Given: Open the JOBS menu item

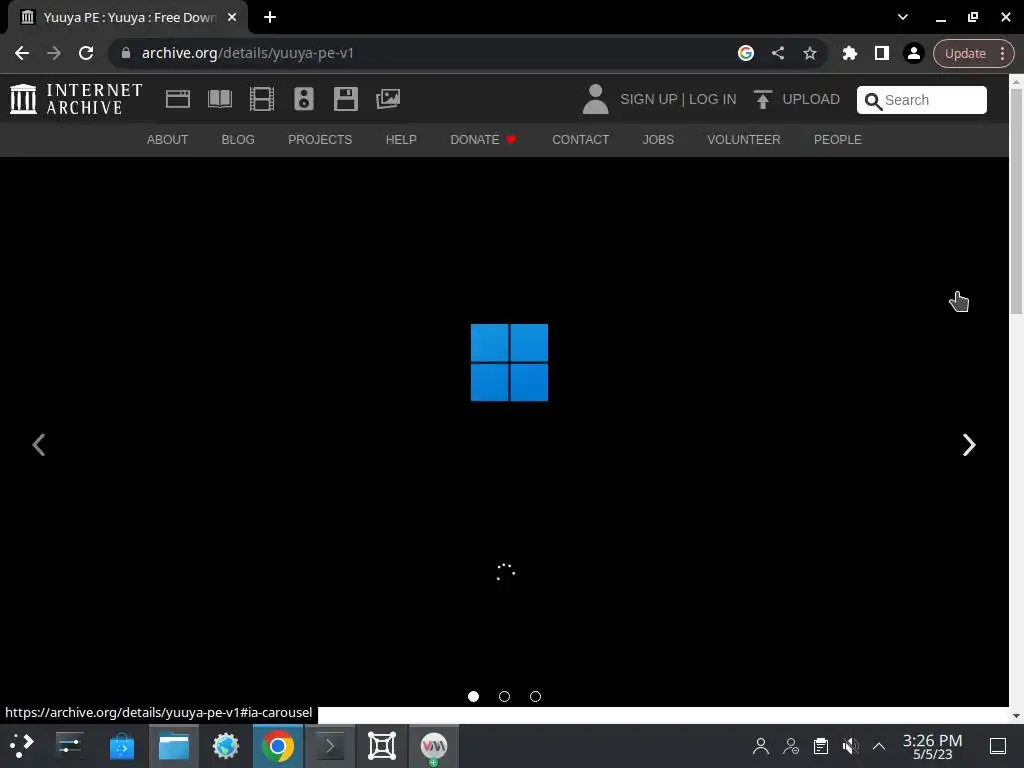Looking at the screenshot, I should click(658, 140).
